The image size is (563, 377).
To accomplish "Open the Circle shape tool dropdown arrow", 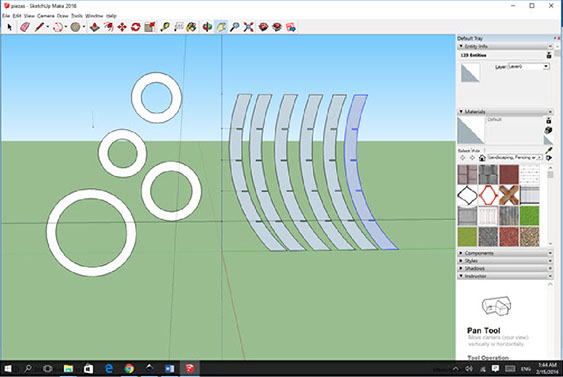I will click(x=84, y=27).
